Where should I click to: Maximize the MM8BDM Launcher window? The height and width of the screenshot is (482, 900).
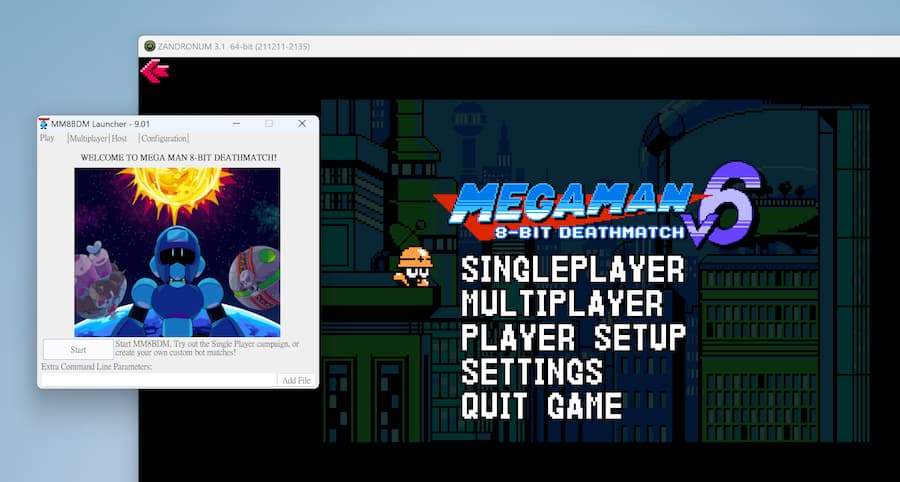coord(269,123)
